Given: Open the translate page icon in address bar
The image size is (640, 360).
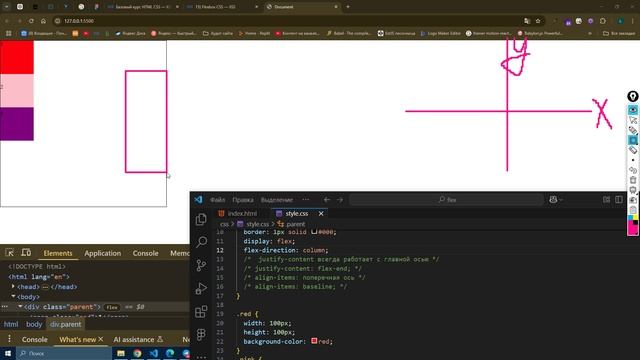Looking at the screenshot, I should 527,21.
